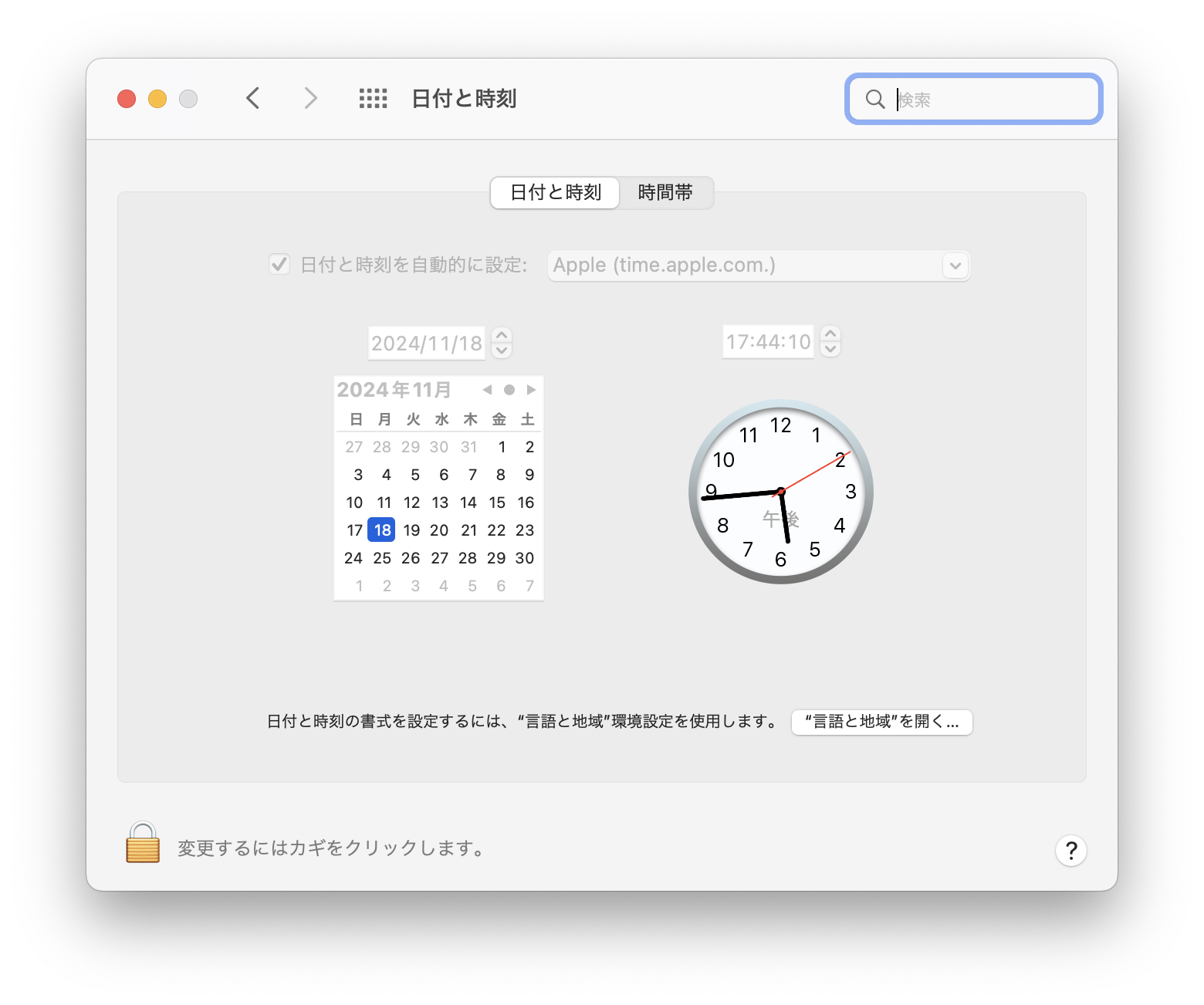The image size is (1204, 1005).
Task: Click the 17:44:10 time field
Action: pyautogui.click(x=768, y=342)
